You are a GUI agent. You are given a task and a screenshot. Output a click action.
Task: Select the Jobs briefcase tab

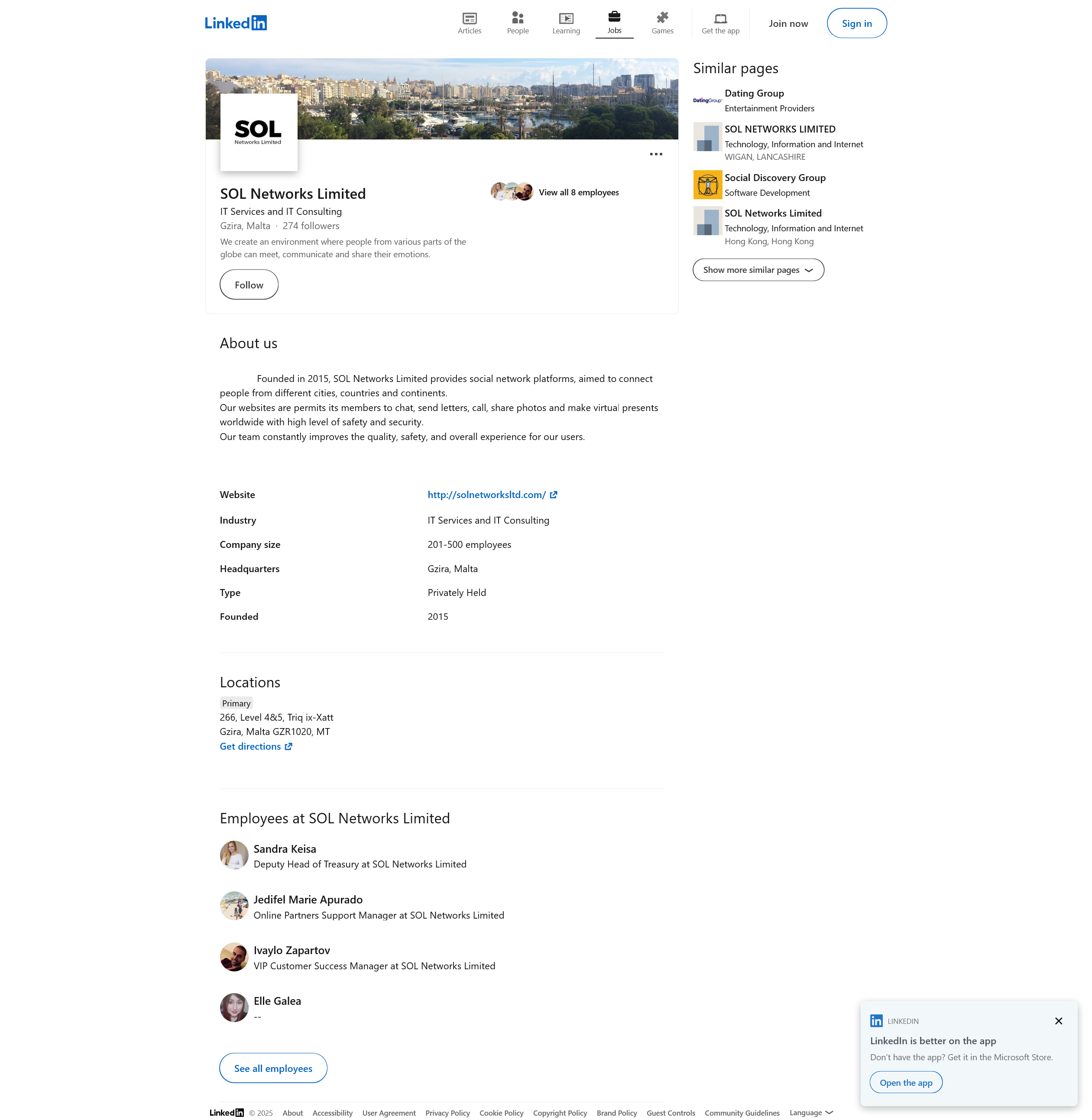pyautogui.click(x=614, y=23)
